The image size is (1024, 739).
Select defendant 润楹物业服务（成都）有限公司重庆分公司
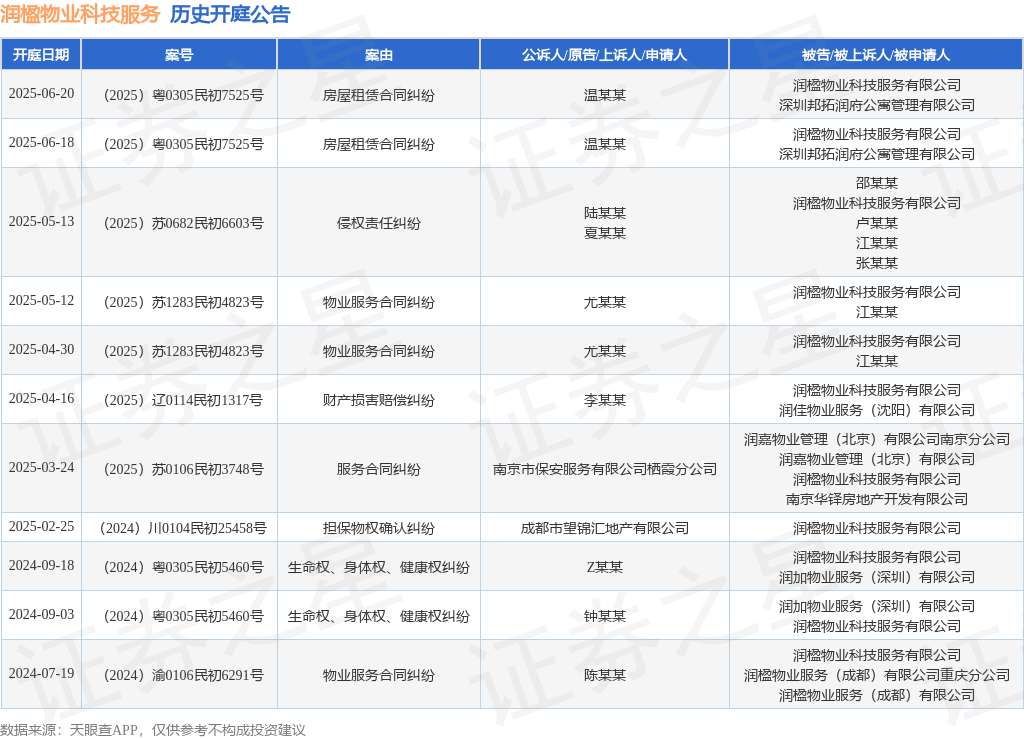coord(876,675)
